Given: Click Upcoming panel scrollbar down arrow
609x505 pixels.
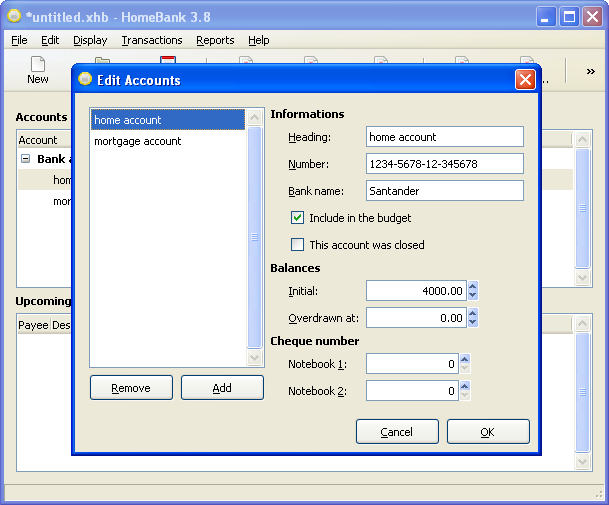Looking at the screenshot, I should (x=583, y=461).
